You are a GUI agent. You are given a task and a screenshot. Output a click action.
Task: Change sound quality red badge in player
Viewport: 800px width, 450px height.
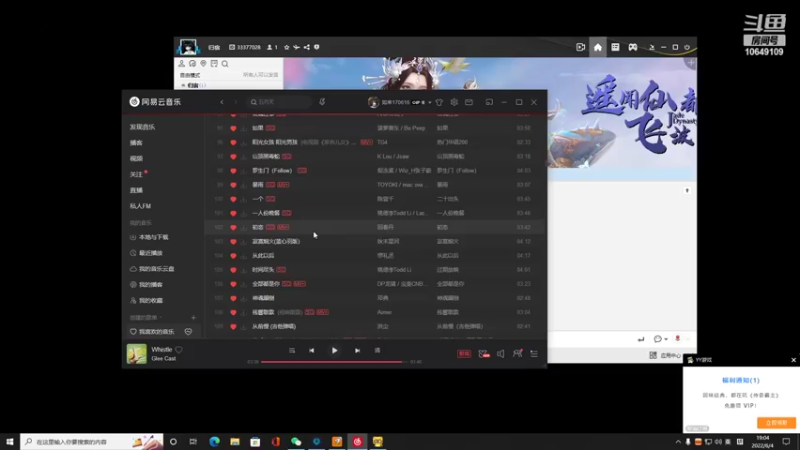click(x=464, y=354)
